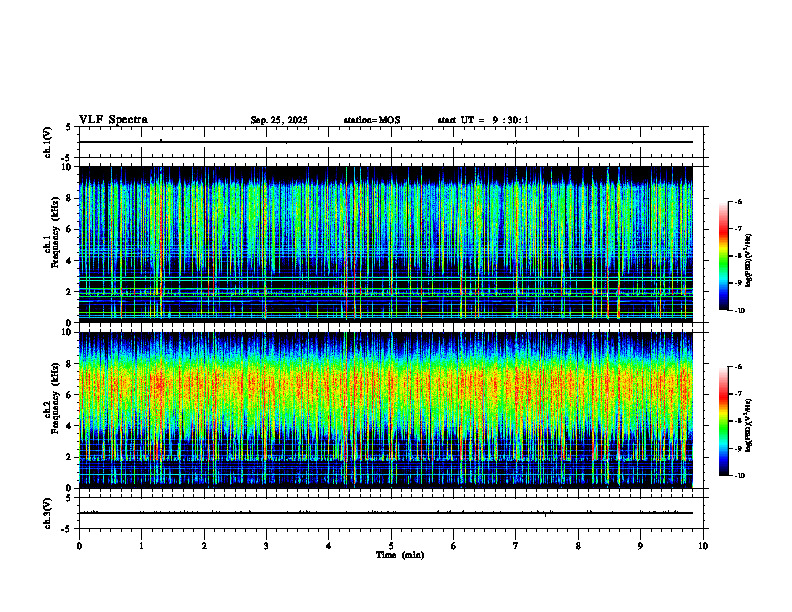
Task: Click the "10" tick on the time axis
Action: pos(703,546)
